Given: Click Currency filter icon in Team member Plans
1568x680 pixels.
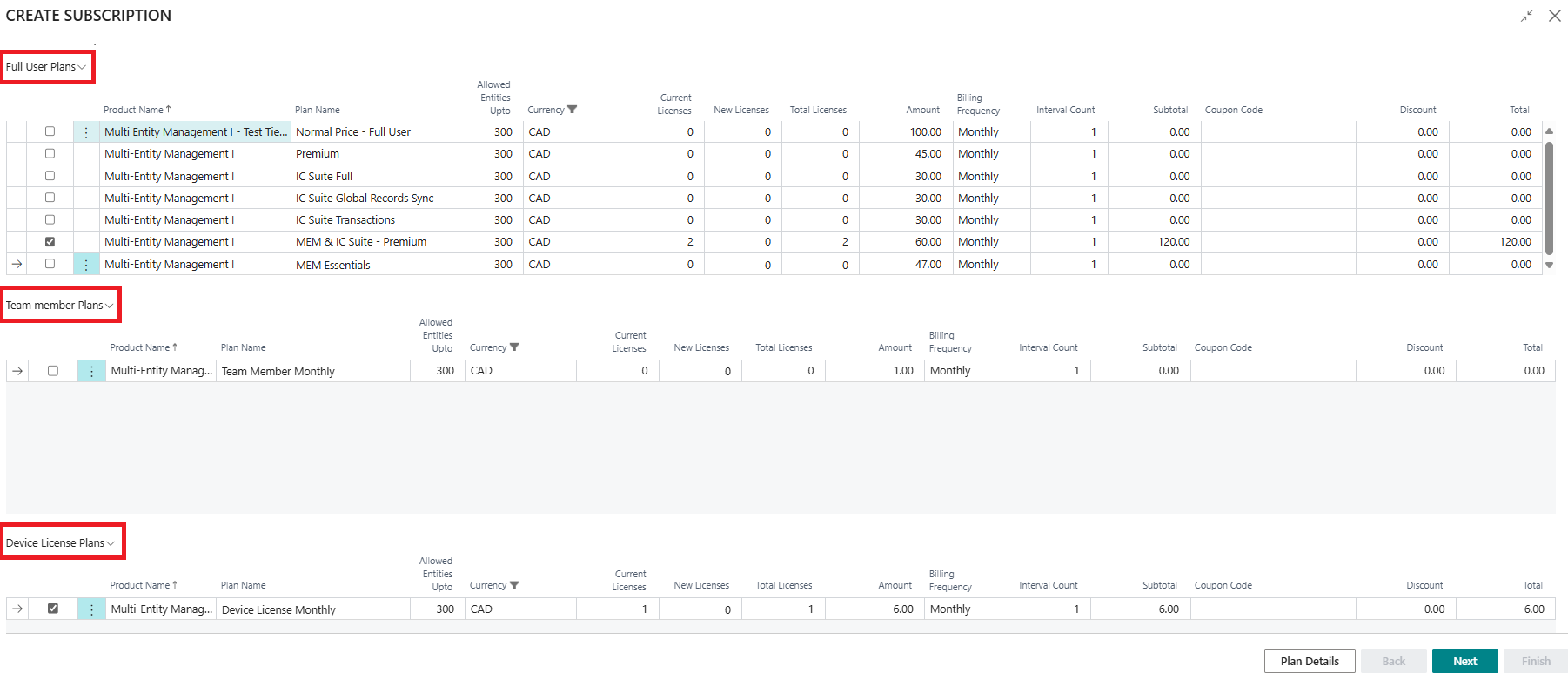Looking at the screenshot, I should click(514, 347).
